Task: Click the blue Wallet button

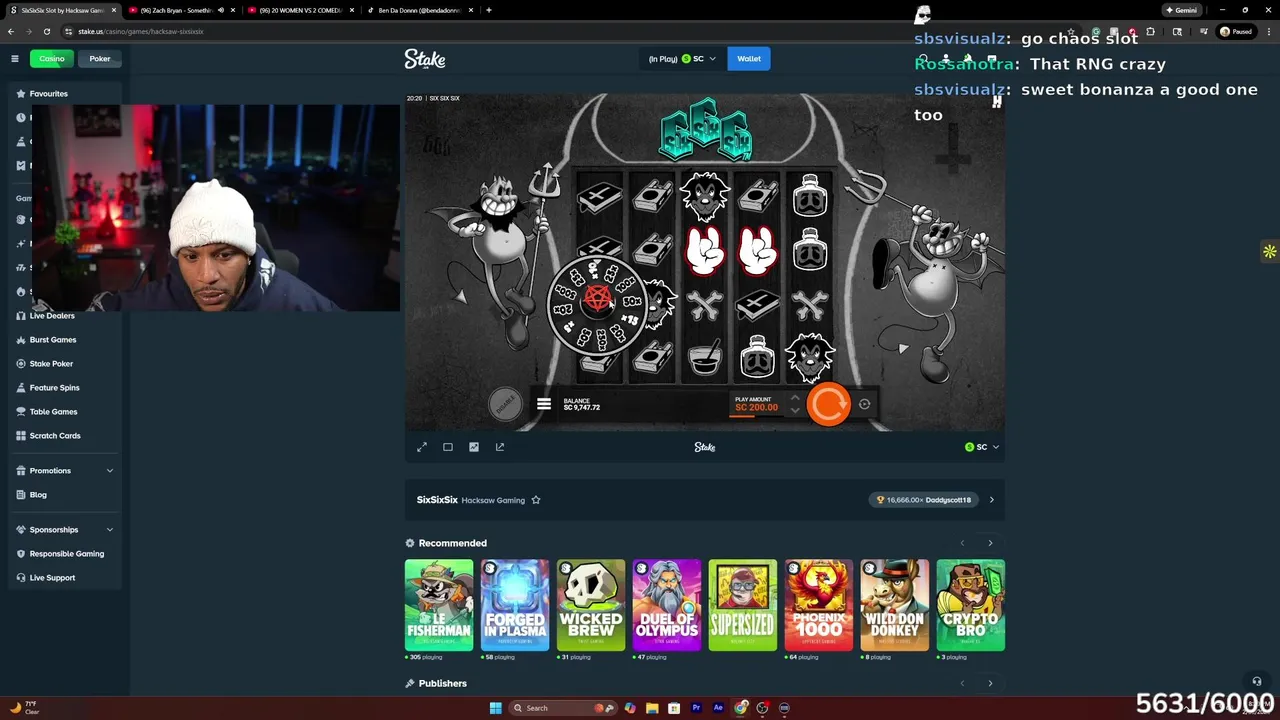Action: coord(749,59)
